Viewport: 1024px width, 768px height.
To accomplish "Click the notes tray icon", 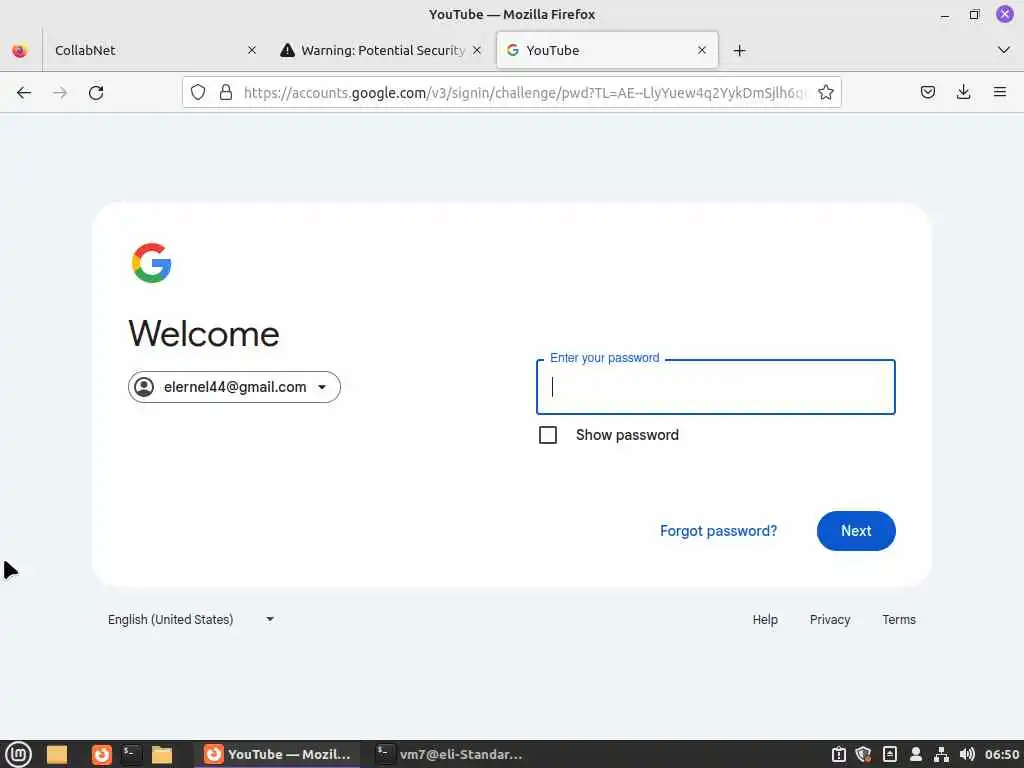I will tap(889, 754).
